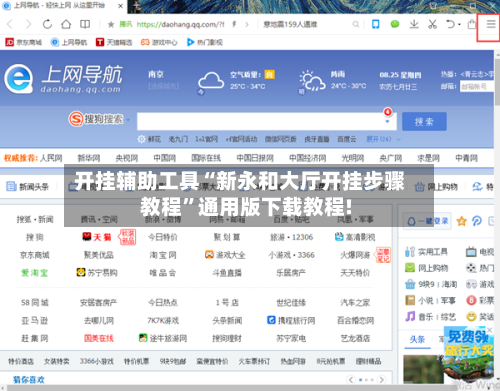Go to previous page of 猜你喜欢 carousel
Screen dimensions: 500x391
pyautogui.click(x=351, y=380)
